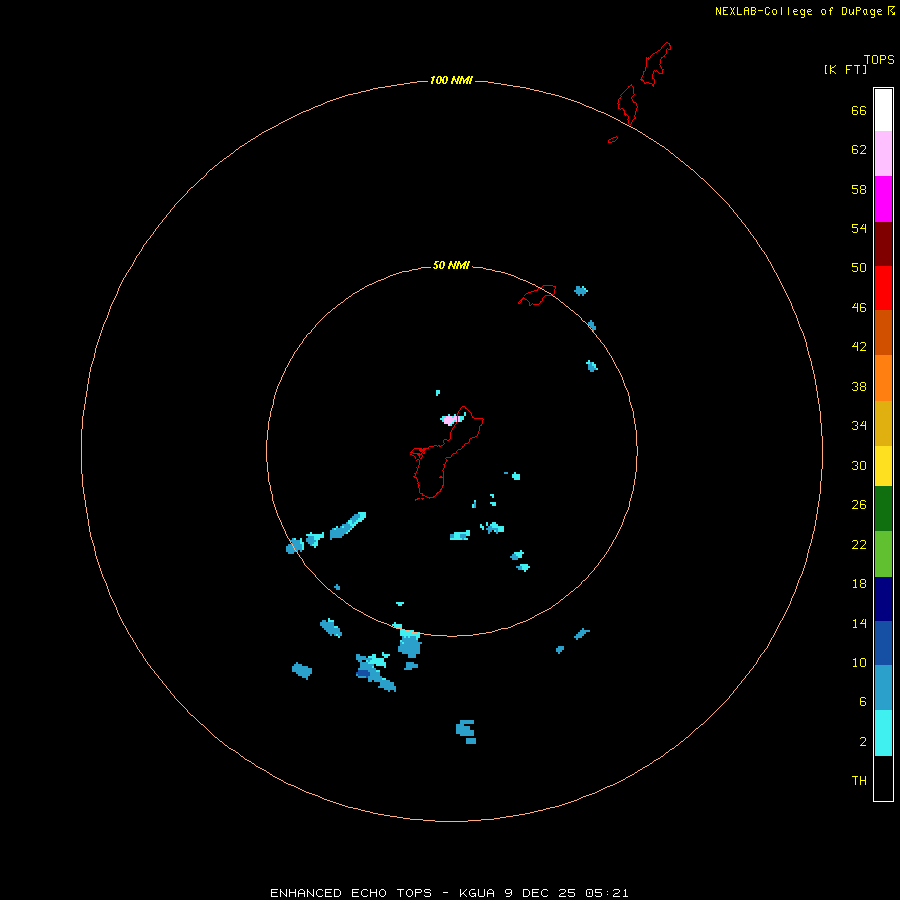Click the 2 legend value
Screen dimensions: 900x900
click(x=862, y=741)
